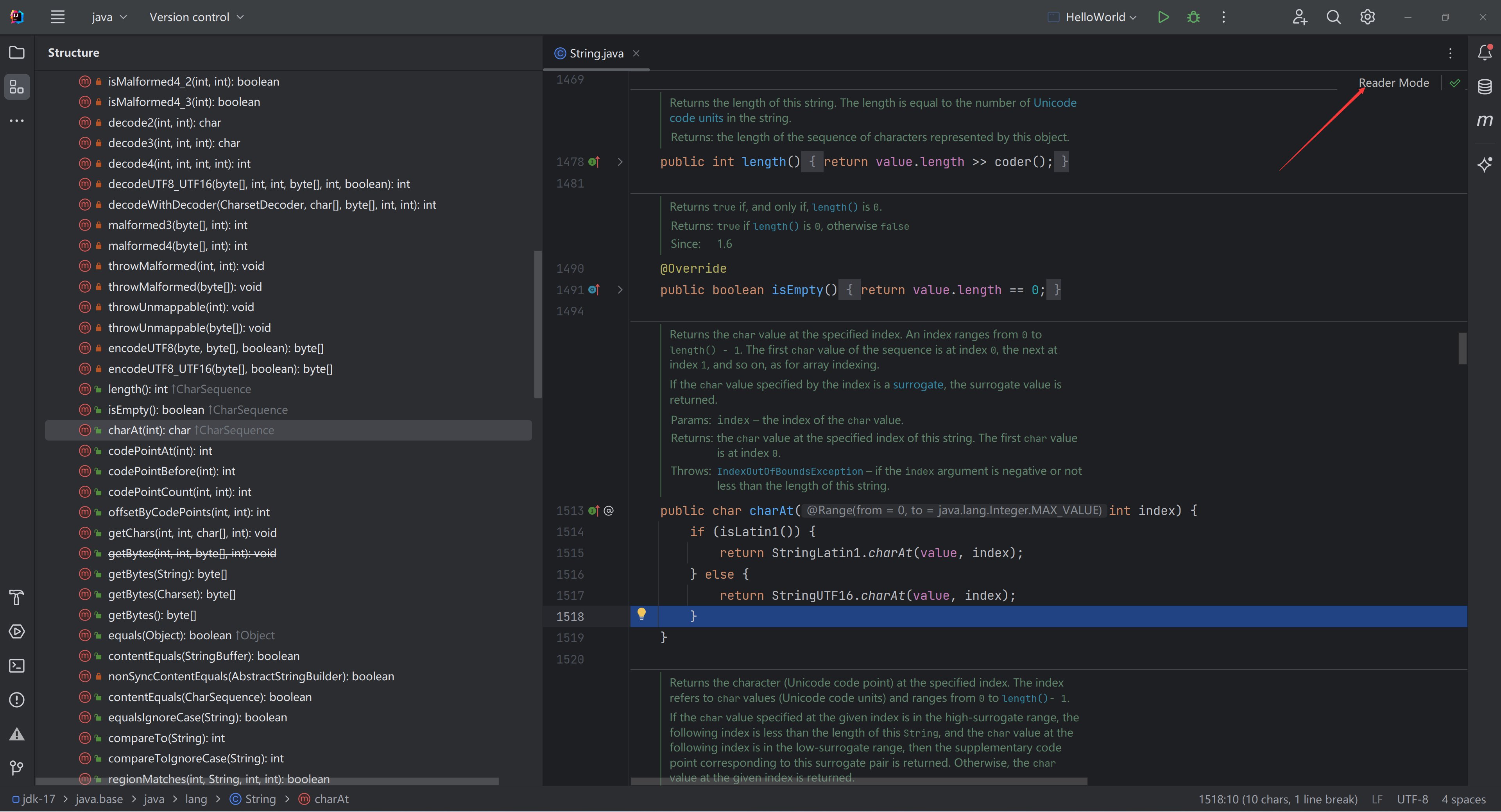Select codePointAt(int): int in Structure
This screenshot has width=1501, height=812.
click(288, 451)
